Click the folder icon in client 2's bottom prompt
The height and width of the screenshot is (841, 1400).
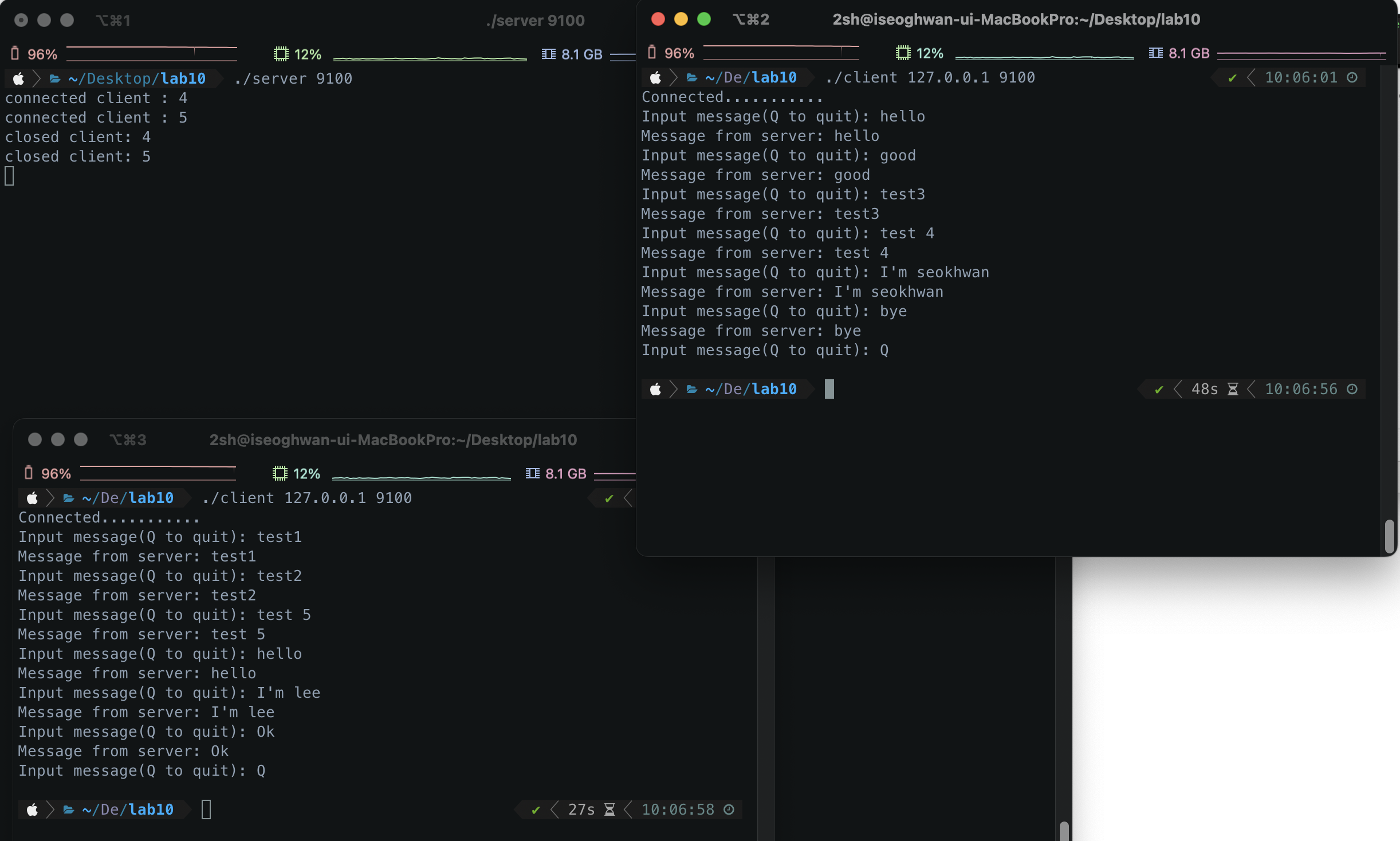click(x=691, y=390)
